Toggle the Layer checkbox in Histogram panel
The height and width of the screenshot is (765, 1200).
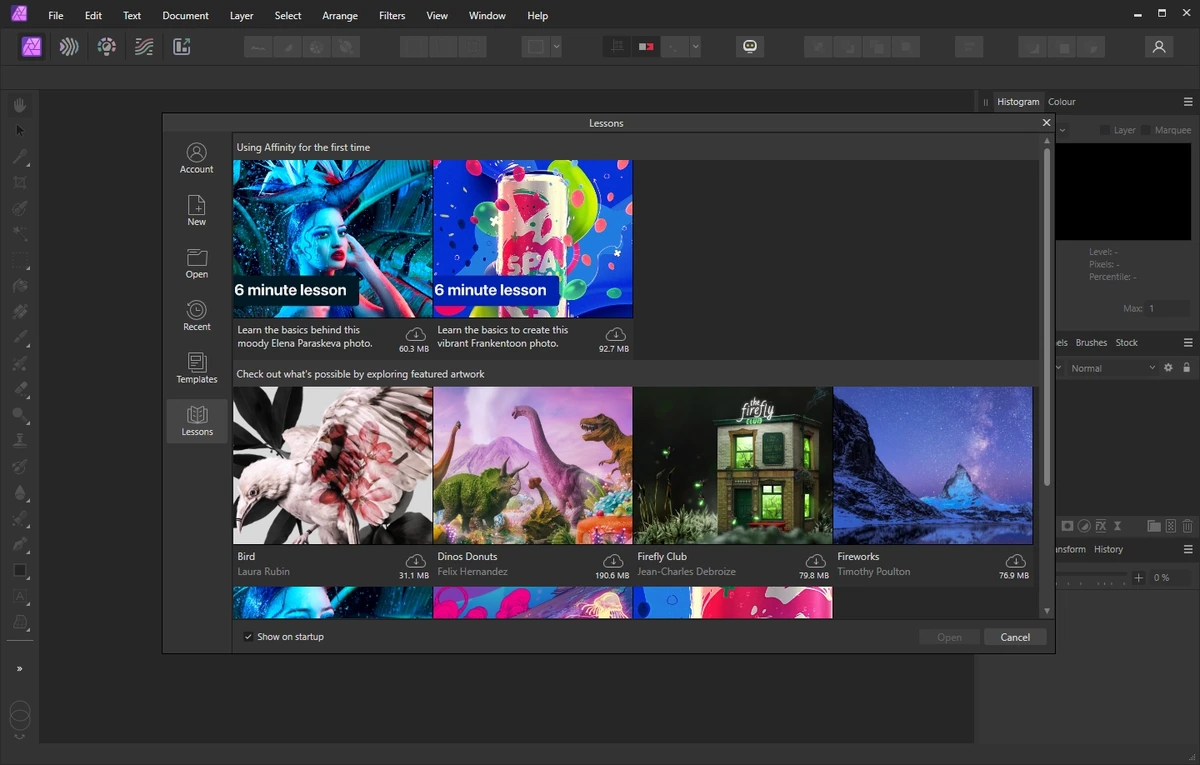coord(1105,130)
